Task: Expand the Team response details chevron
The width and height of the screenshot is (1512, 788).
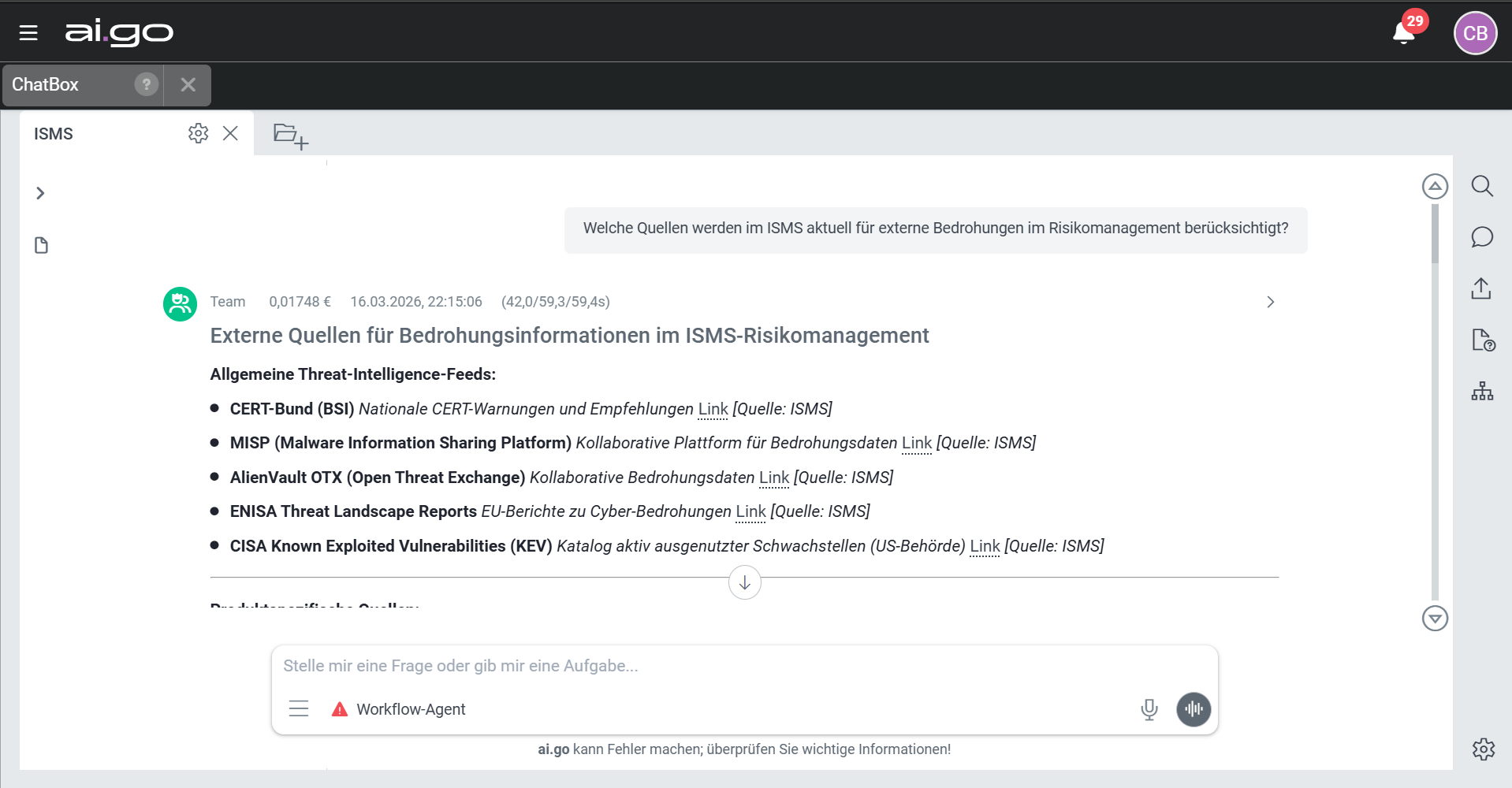Action: click(x=1270, y=302)
